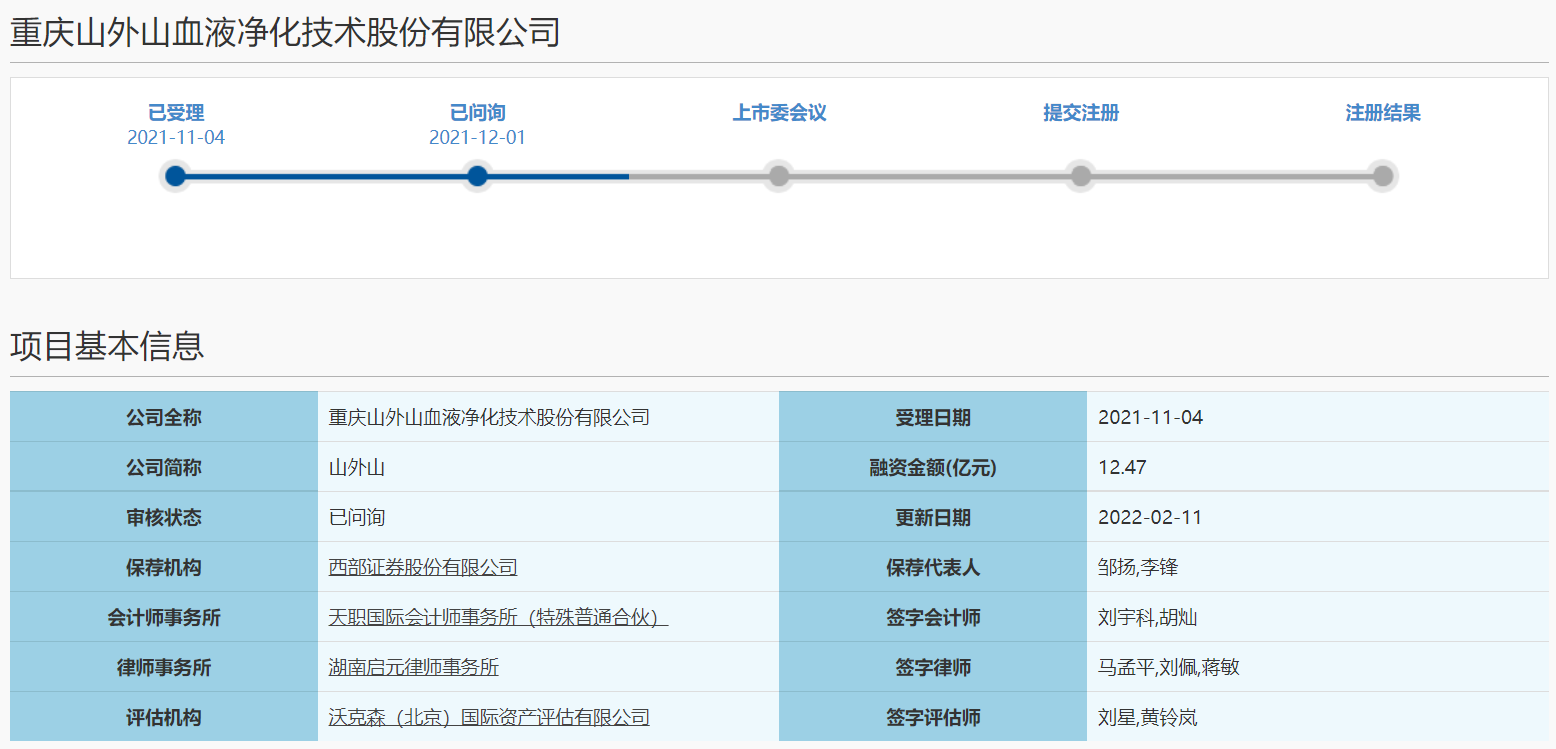Click the financing amount 12.47
Image resolution: width=1556 pixels, height=749 pixels.
pyautogui.click(x=1124, y=467)
